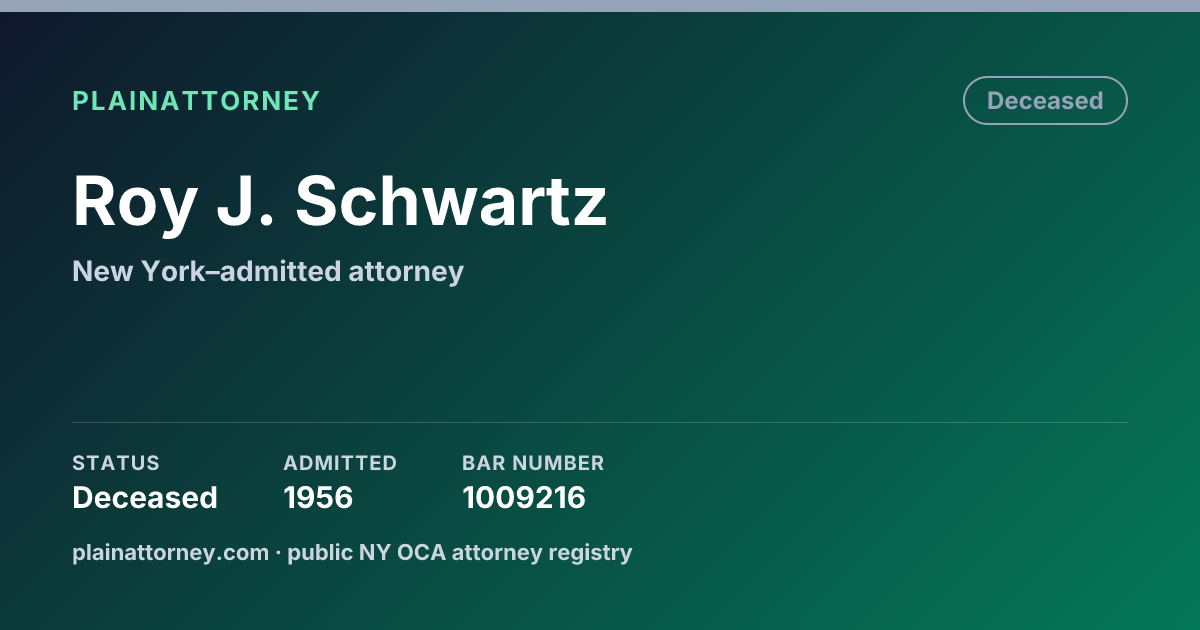Select the Deceased value under STATUS

(145, 497)
